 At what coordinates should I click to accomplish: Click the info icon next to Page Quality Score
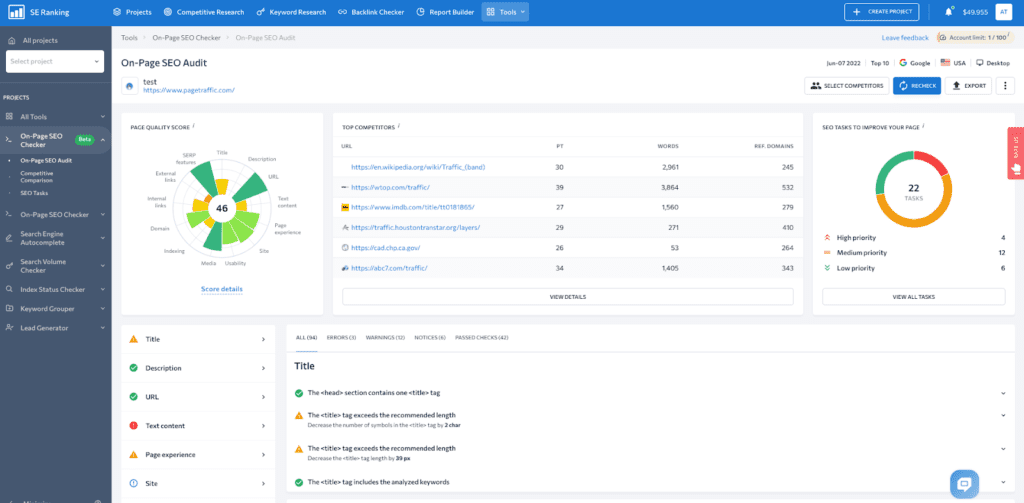[194, 125]
